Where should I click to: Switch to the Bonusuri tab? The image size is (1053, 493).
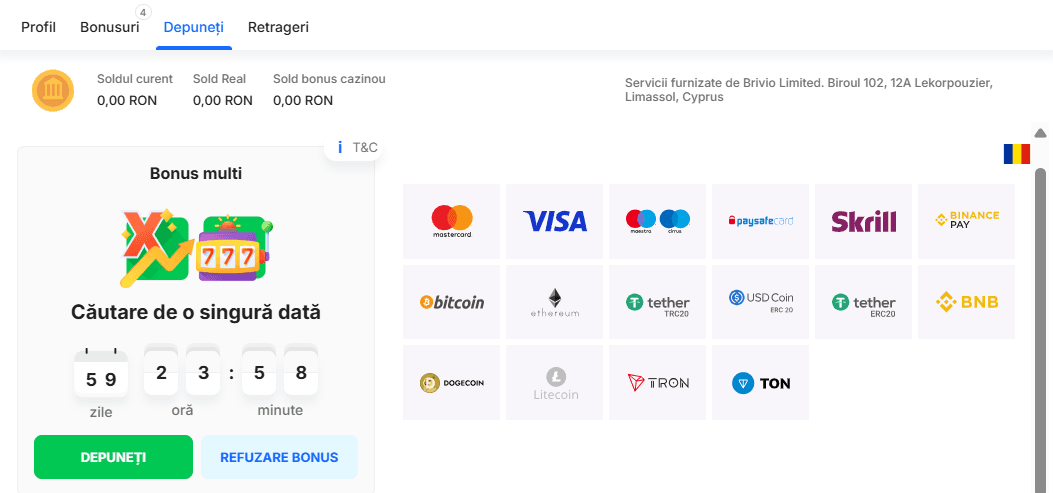(110, 27)
